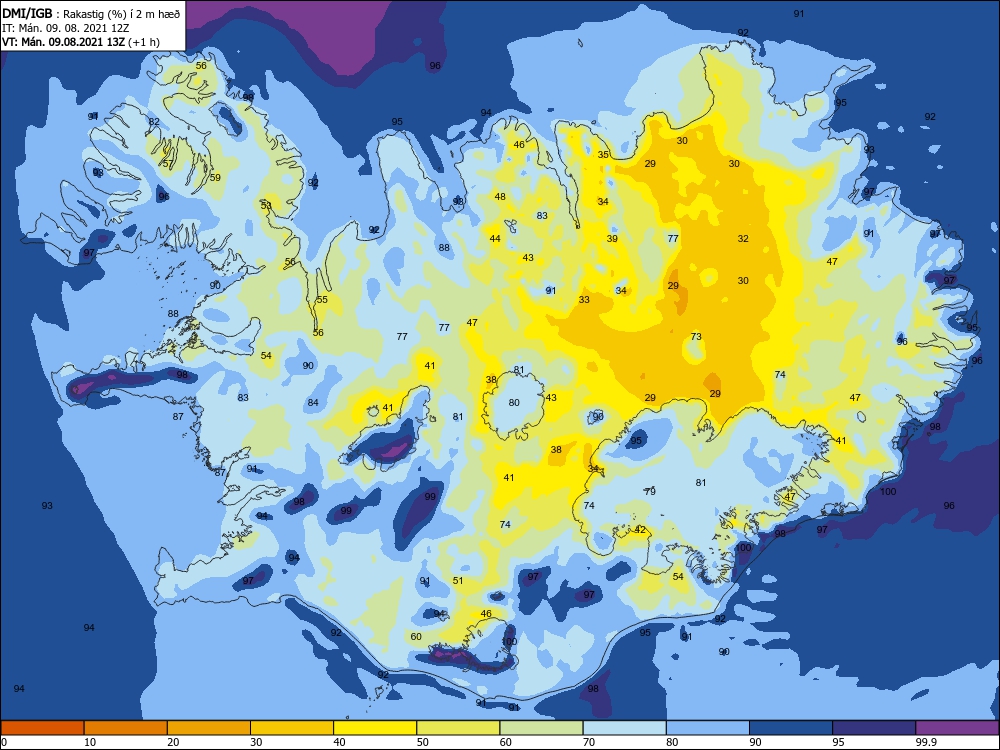Click the legend label '20'
The image size is (1000, 750).
(x=173, y=742)
